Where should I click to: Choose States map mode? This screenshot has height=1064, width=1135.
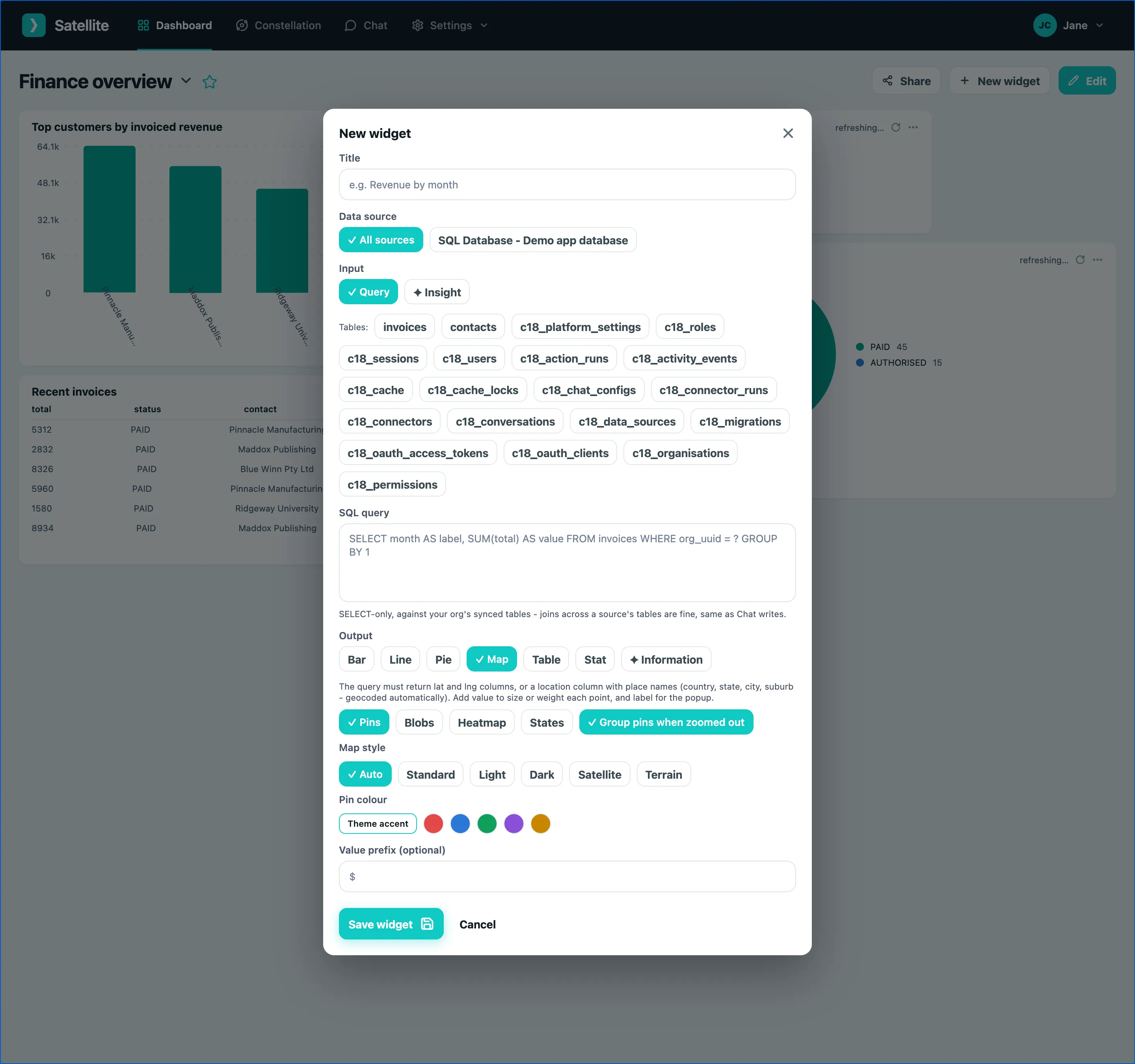pyautogui.click(x=546, y=722)
